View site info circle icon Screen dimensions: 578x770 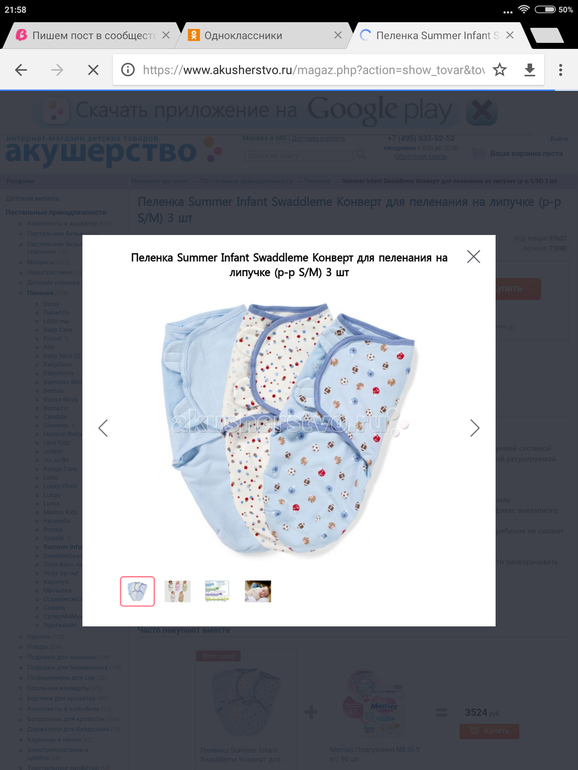128,70
